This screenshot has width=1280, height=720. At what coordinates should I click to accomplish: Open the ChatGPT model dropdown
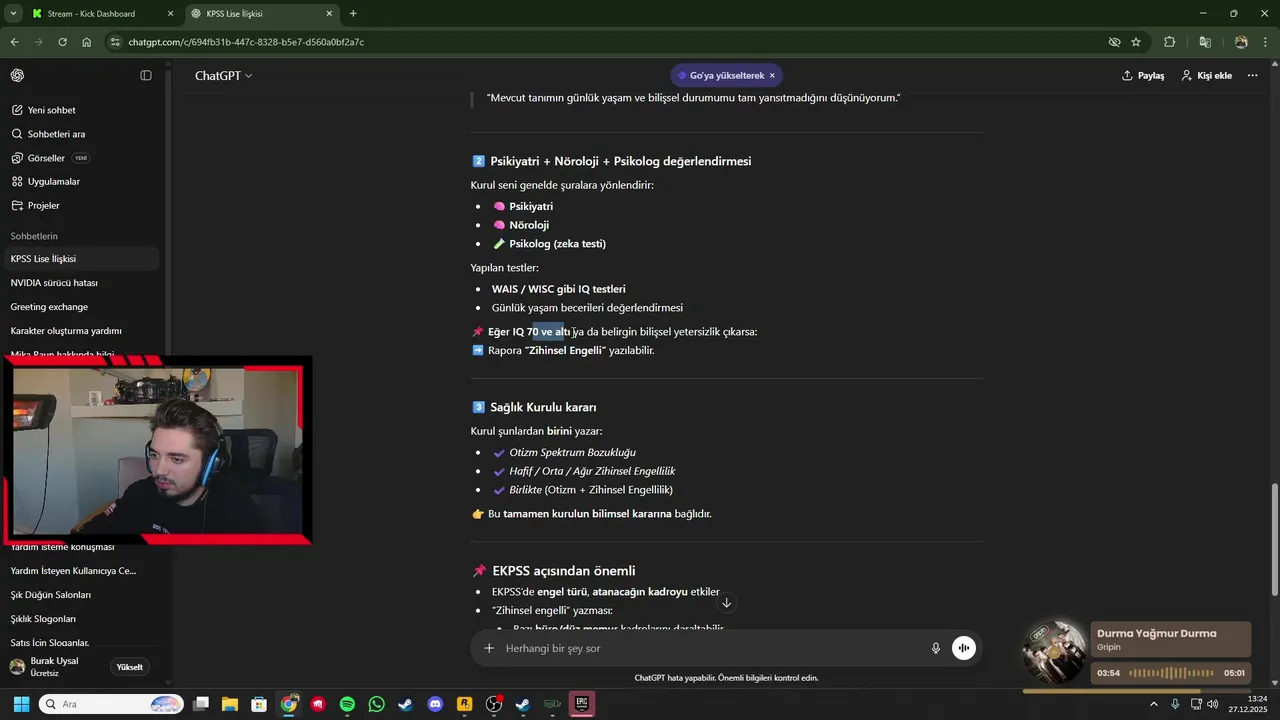(x=223, y=76)
